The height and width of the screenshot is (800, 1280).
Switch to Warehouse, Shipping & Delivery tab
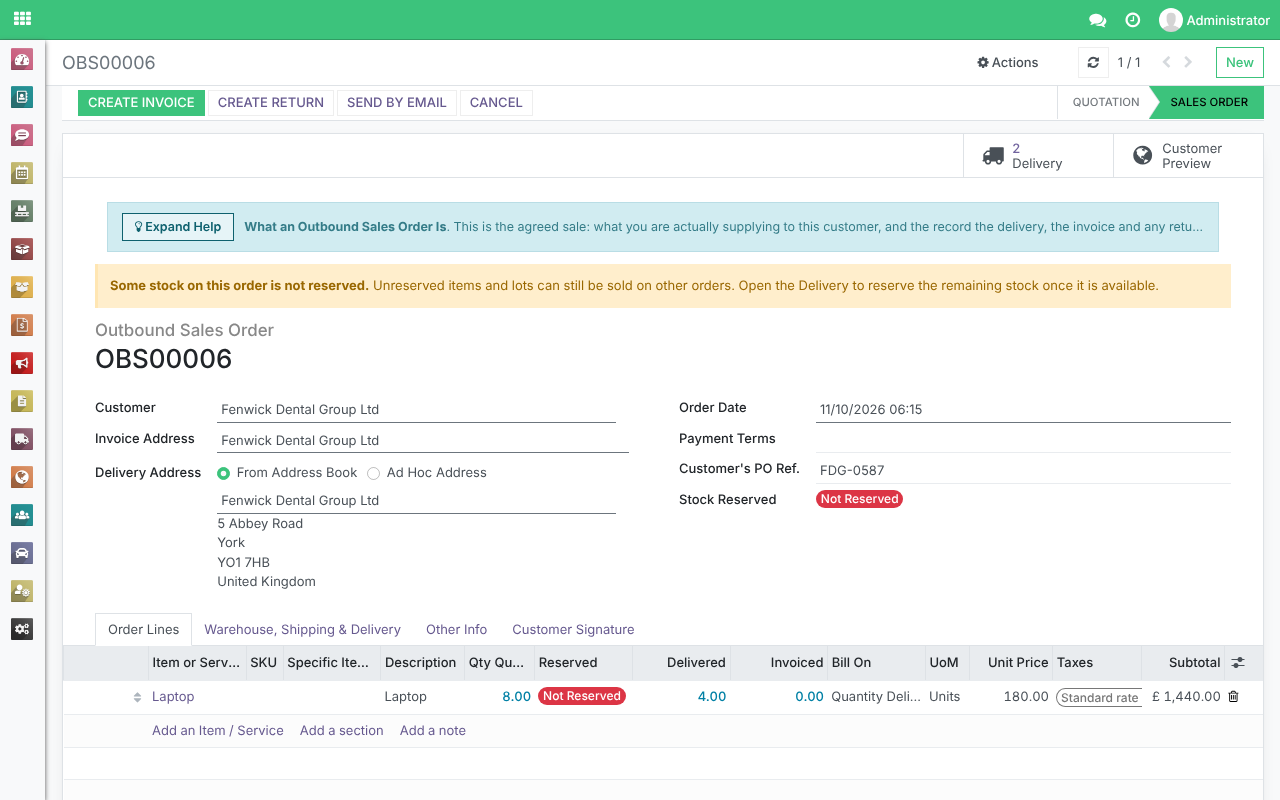(x=302, y=630)
